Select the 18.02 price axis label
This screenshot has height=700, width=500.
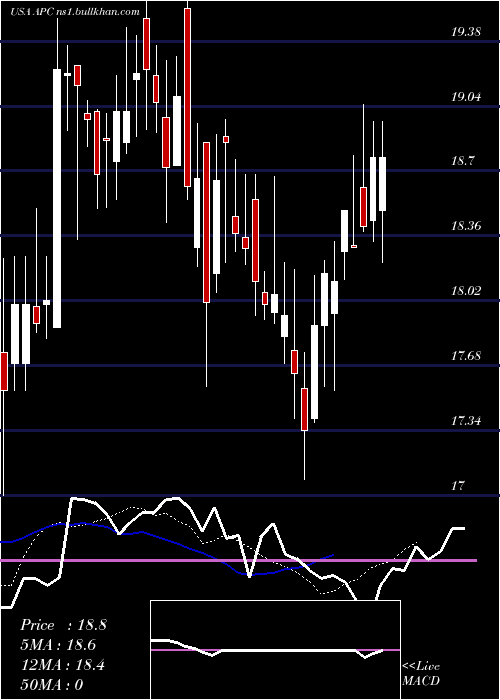(x=466, y=291)
